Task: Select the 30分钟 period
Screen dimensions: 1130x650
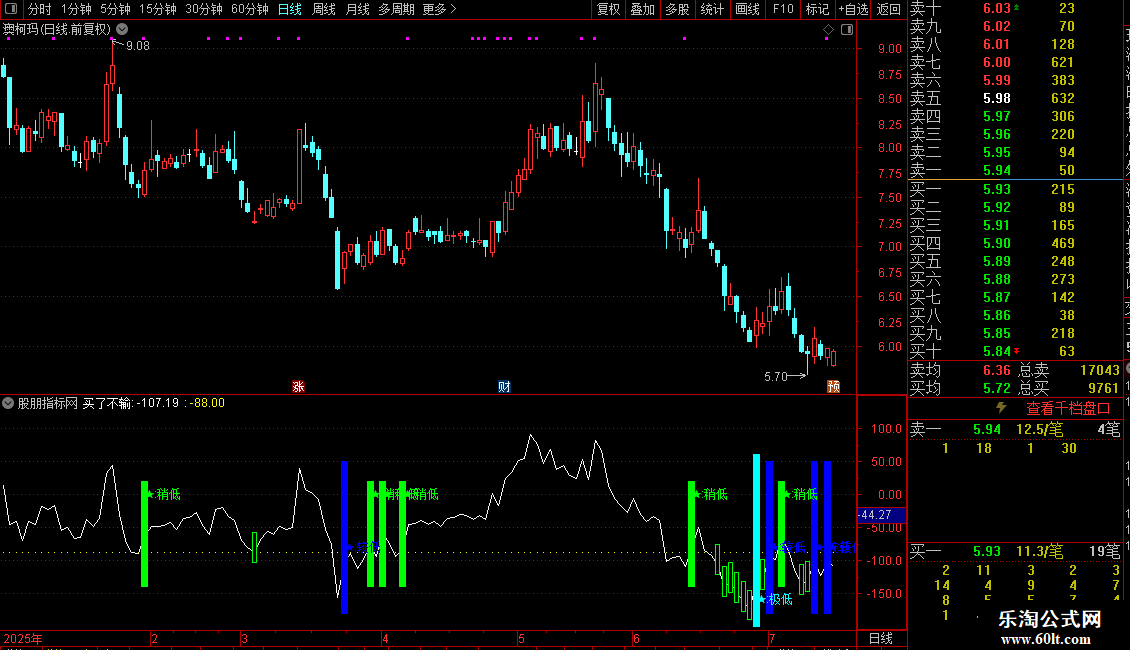Action: click(203, 9)
